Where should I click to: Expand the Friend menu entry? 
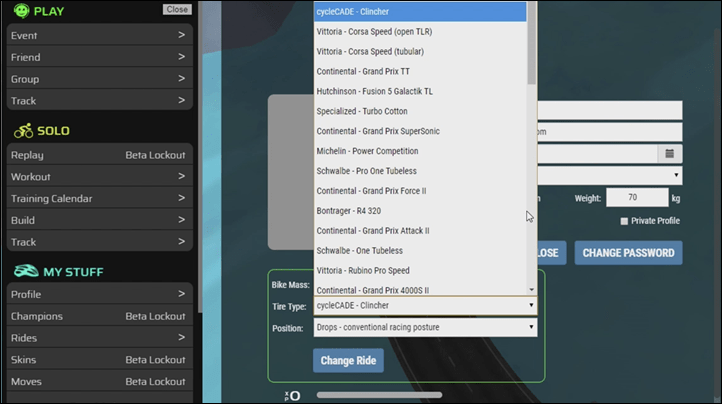click(99, 57)
